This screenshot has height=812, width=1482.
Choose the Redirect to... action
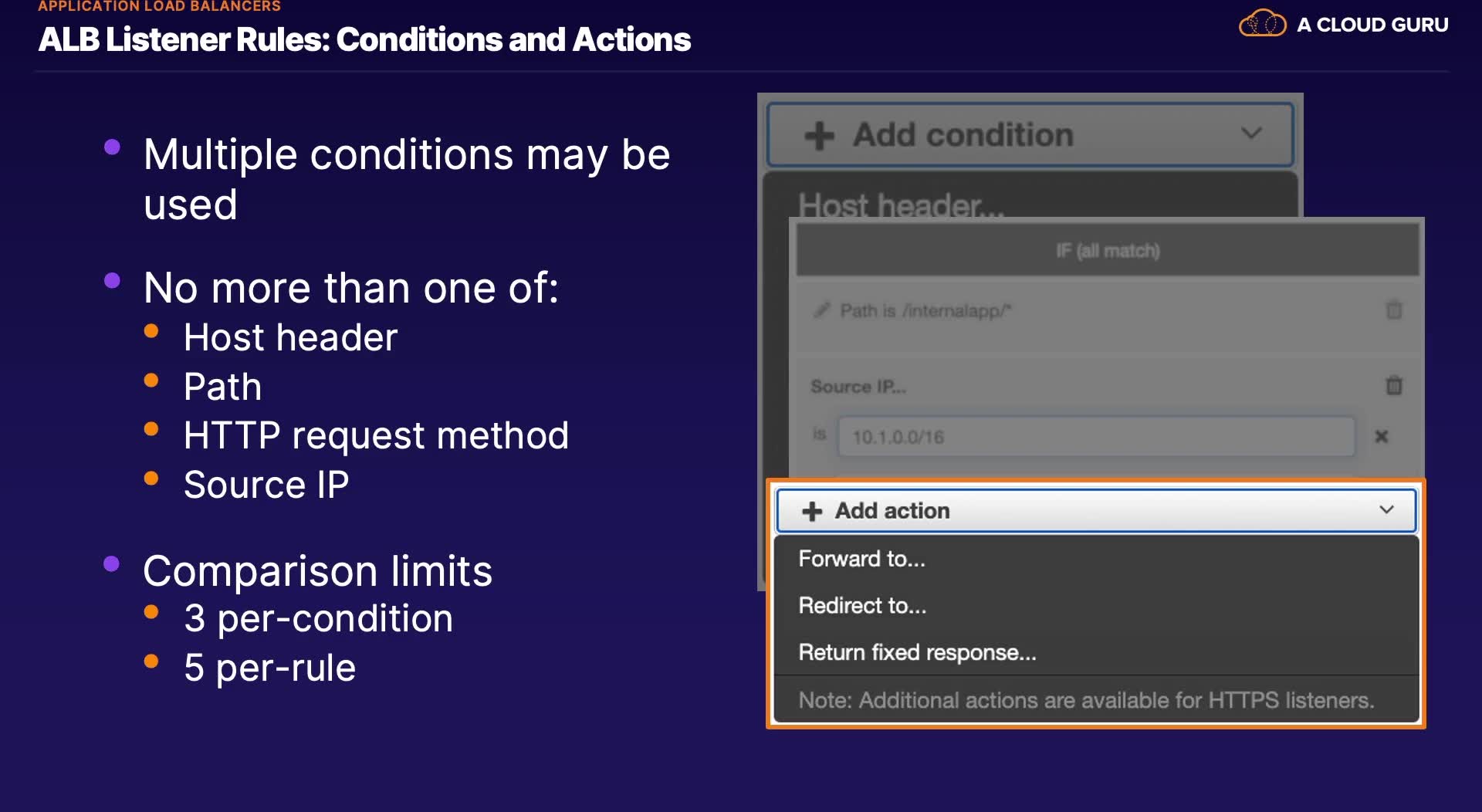tap(862, 606)
